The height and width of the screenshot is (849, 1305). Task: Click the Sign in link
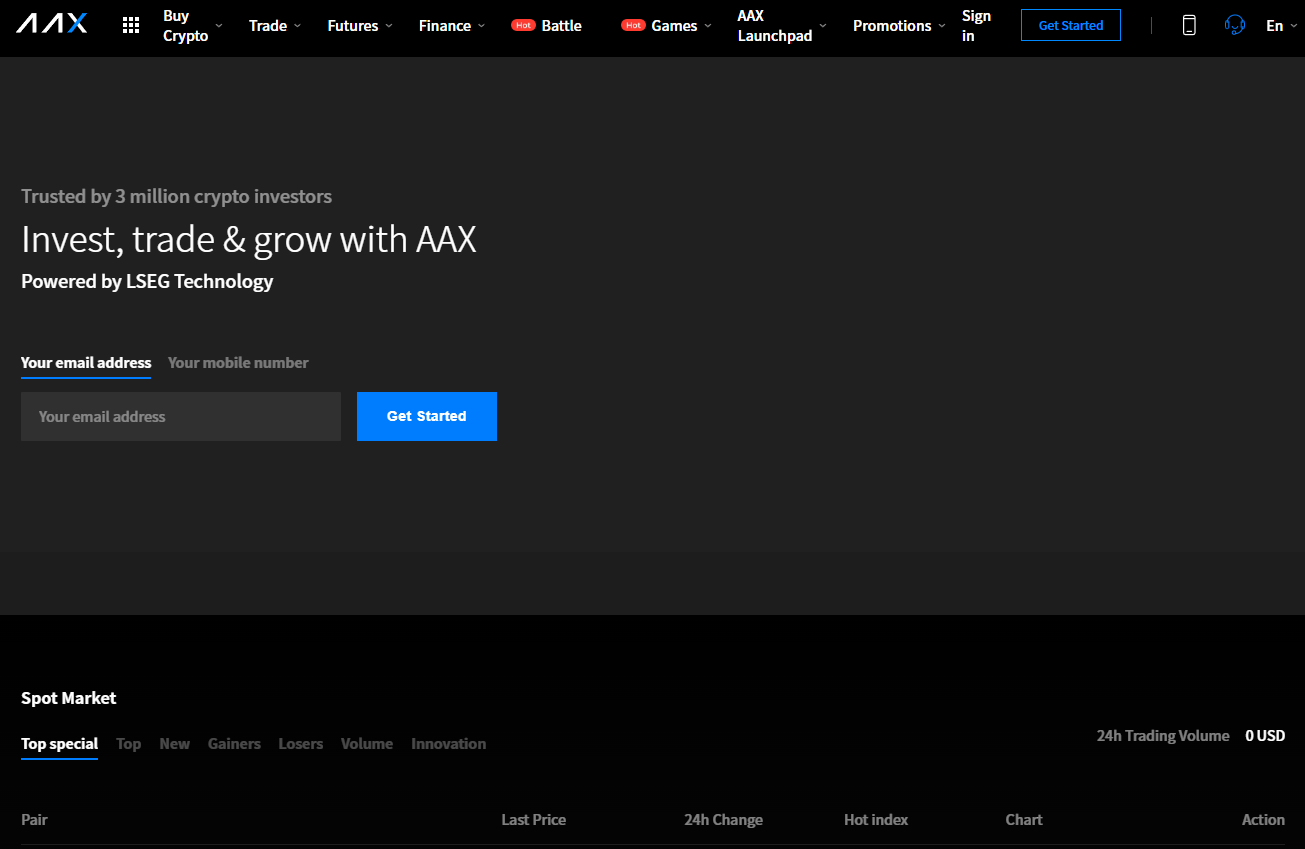[976, 26]
